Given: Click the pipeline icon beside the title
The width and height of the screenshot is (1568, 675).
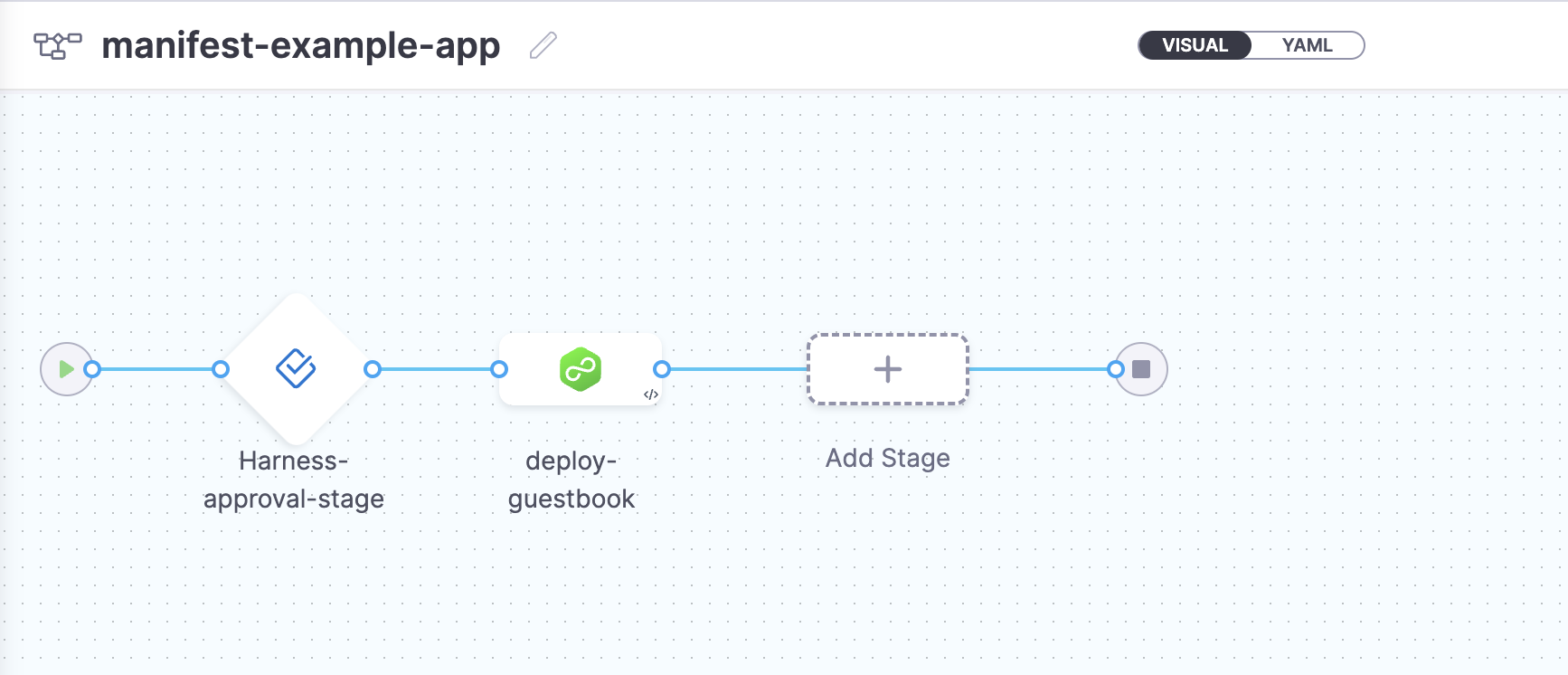Looking at the screenshot, I should 57,45.
